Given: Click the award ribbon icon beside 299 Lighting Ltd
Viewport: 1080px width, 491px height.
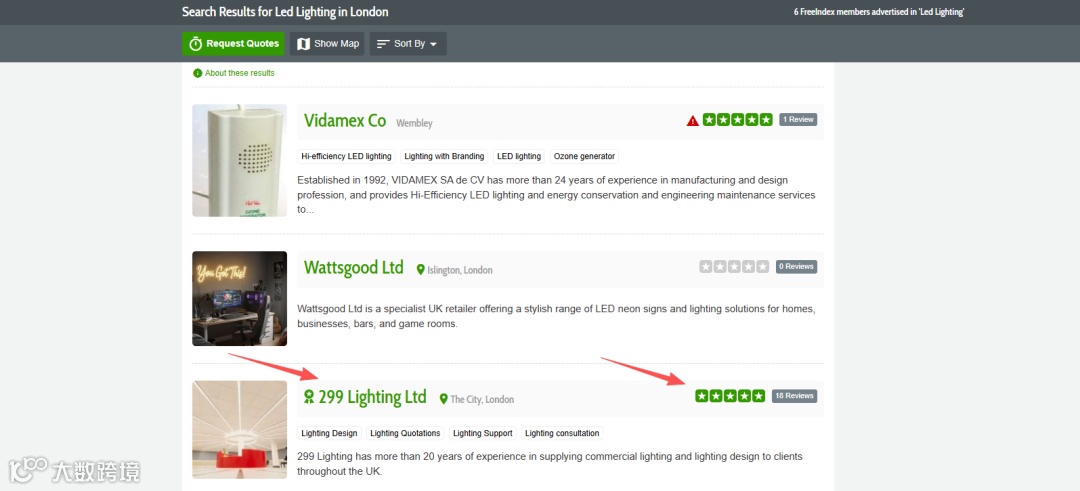Looking at the screenshot, I should tap(309, 397).
